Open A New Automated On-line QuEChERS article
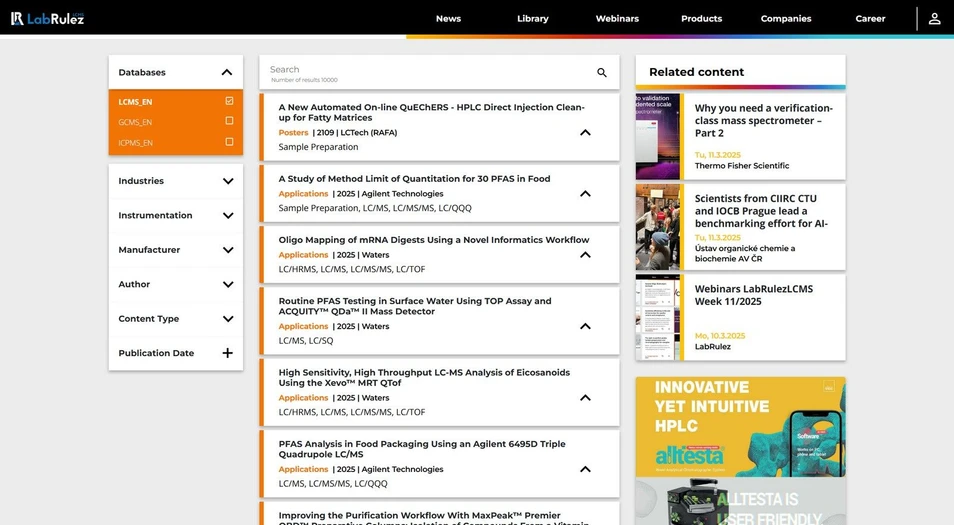954x525 pixels. (x=431, y=113)
